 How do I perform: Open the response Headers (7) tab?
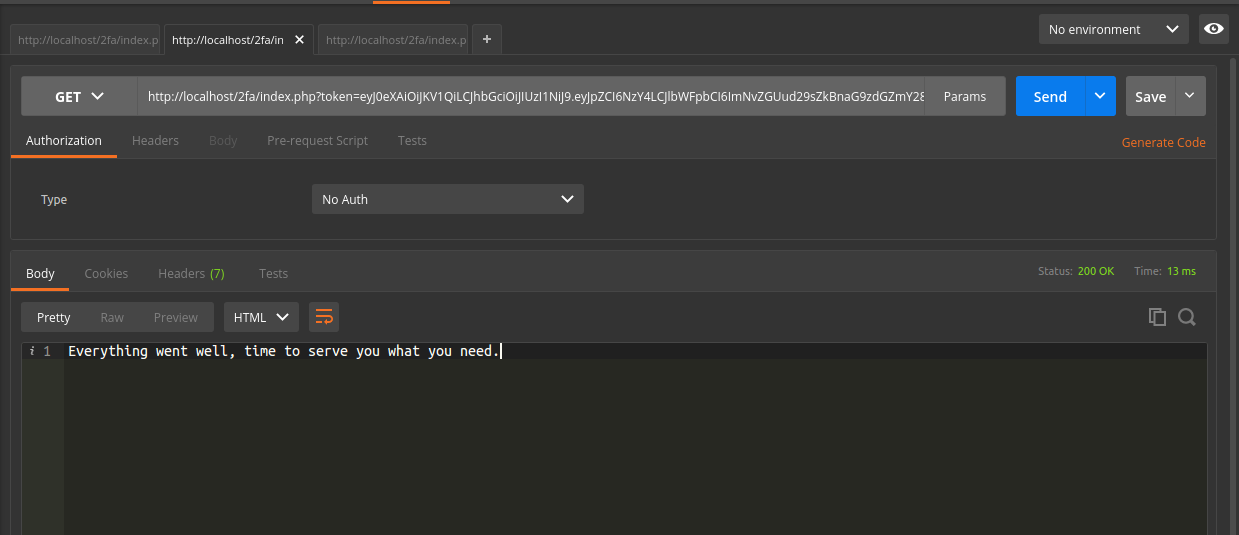pos(191,273)
